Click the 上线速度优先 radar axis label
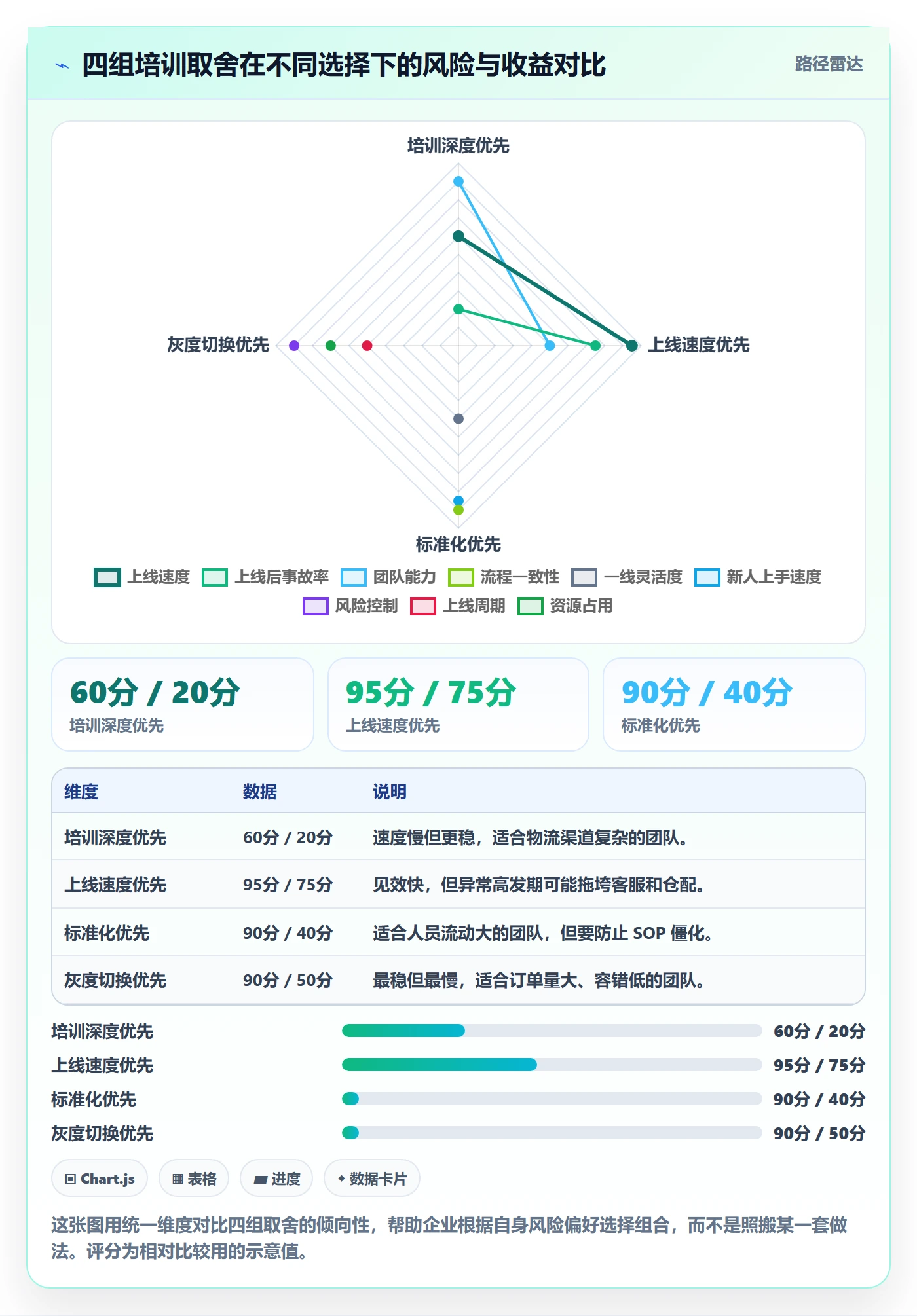 (x=699, y=345)
